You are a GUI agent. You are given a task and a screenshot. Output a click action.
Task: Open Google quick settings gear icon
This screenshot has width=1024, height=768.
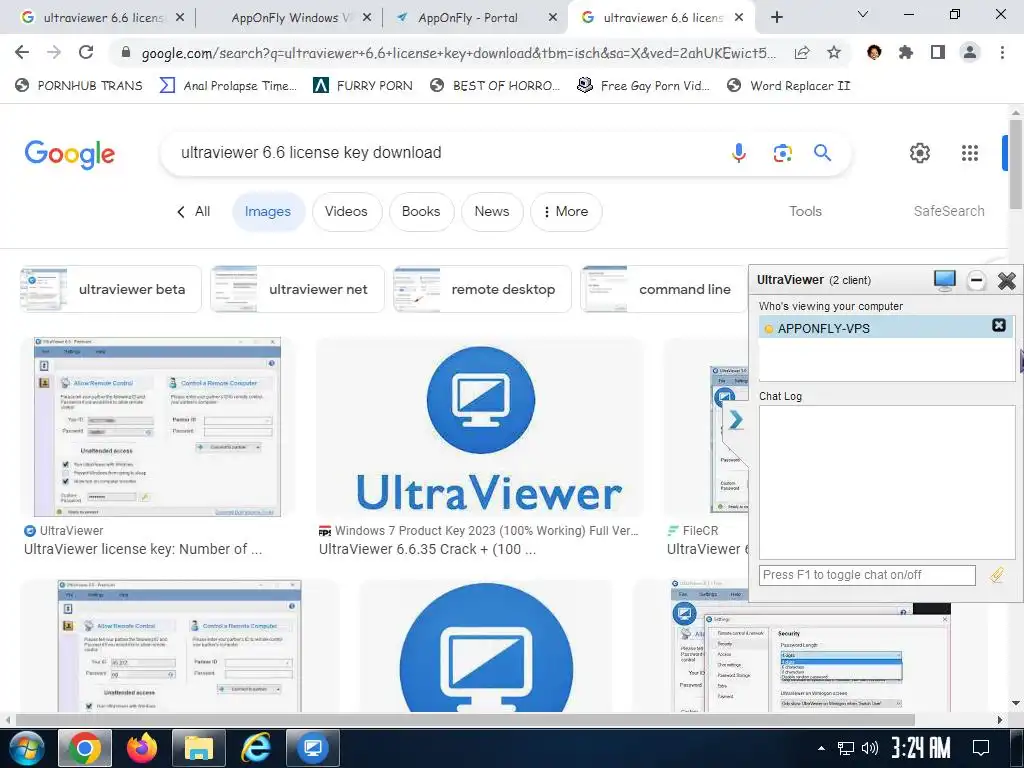pyautogui.click(x=920, y=153)
